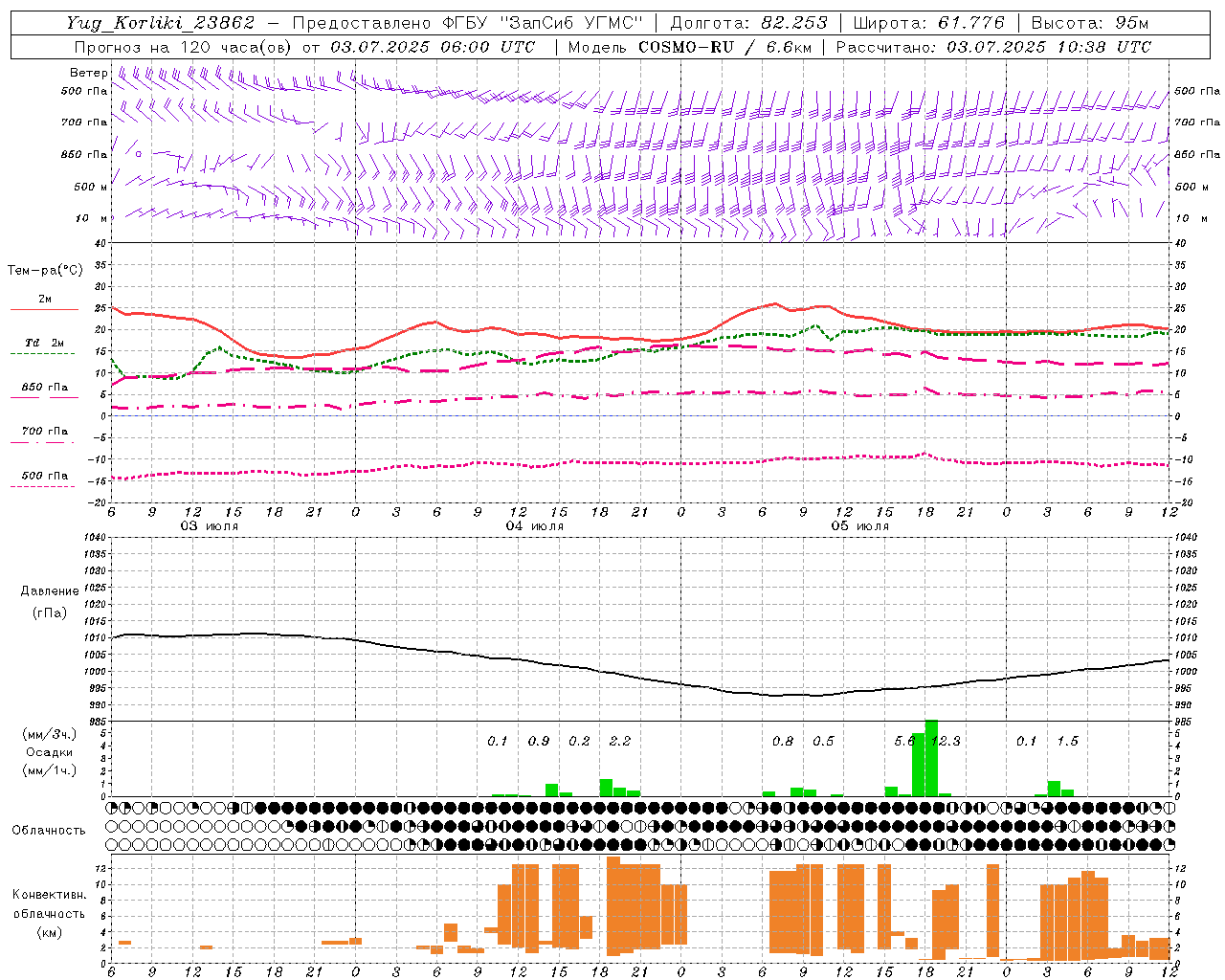The width and height of the screenshot is (1225, 980).
Task: Click the '12.3' precipitation total
Action: click(x=946, y=742)
